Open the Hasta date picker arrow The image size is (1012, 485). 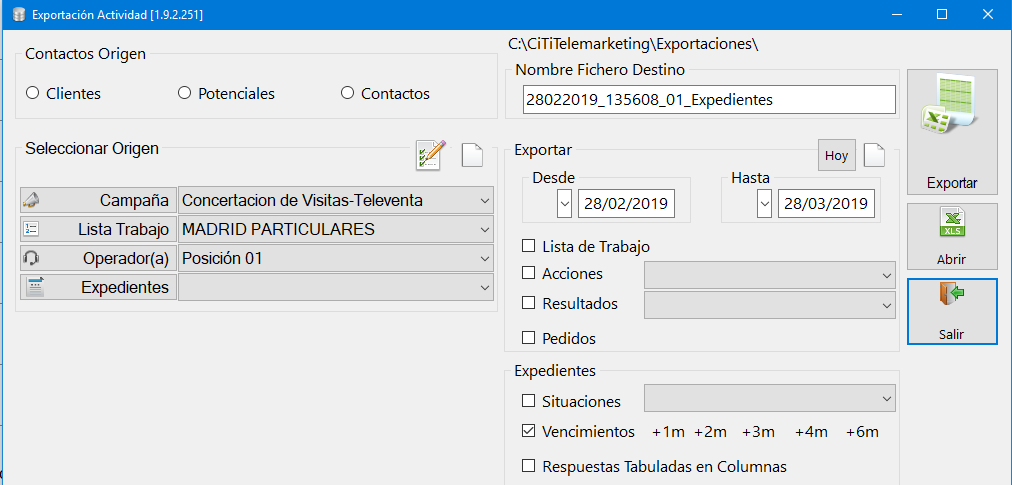click(764, 204)
